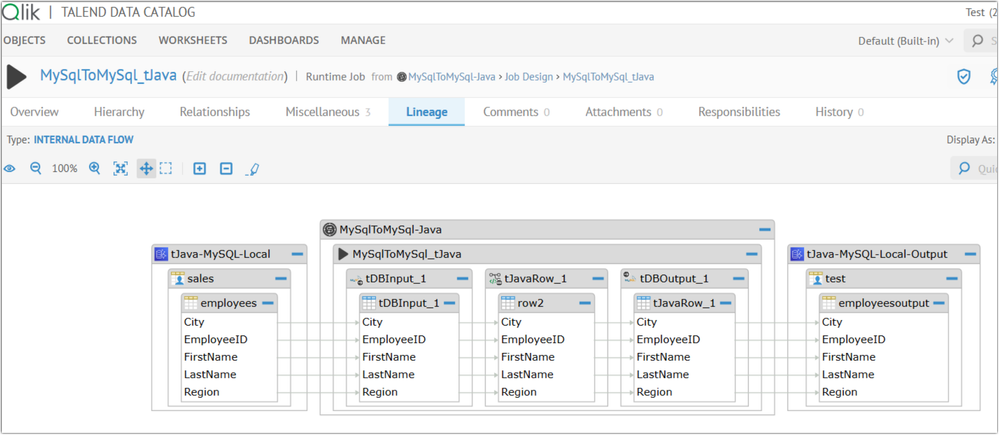
Task: Click the tJavaRow_1 component icon
Action: (495, 278)
